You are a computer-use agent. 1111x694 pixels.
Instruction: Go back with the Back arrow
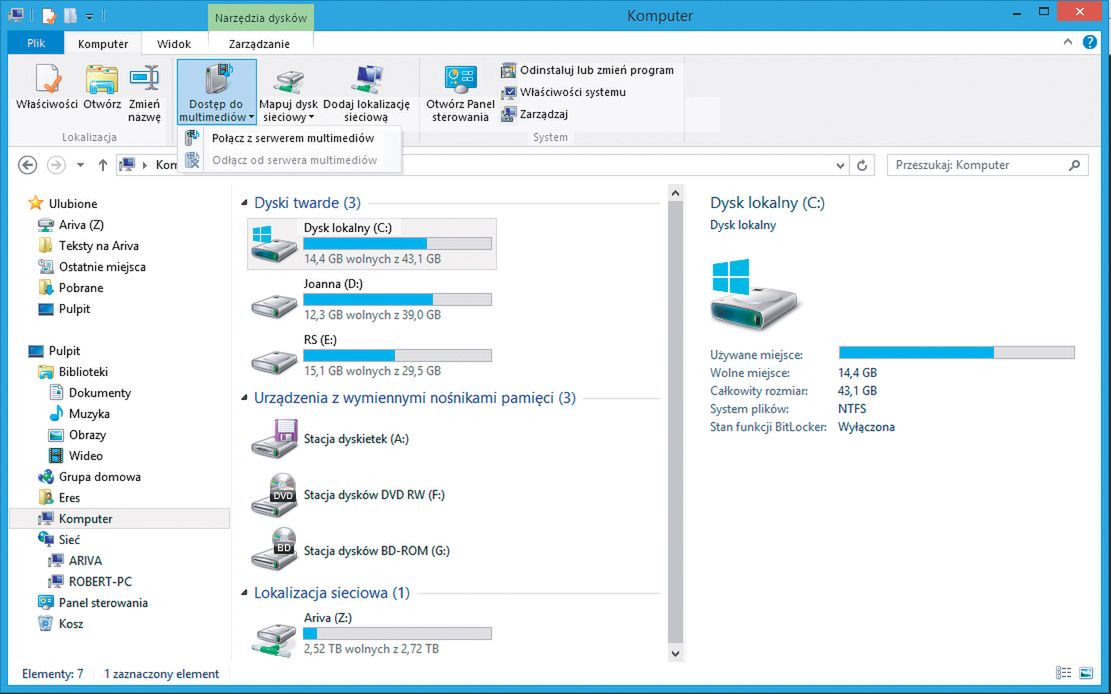tap(27, 165)
